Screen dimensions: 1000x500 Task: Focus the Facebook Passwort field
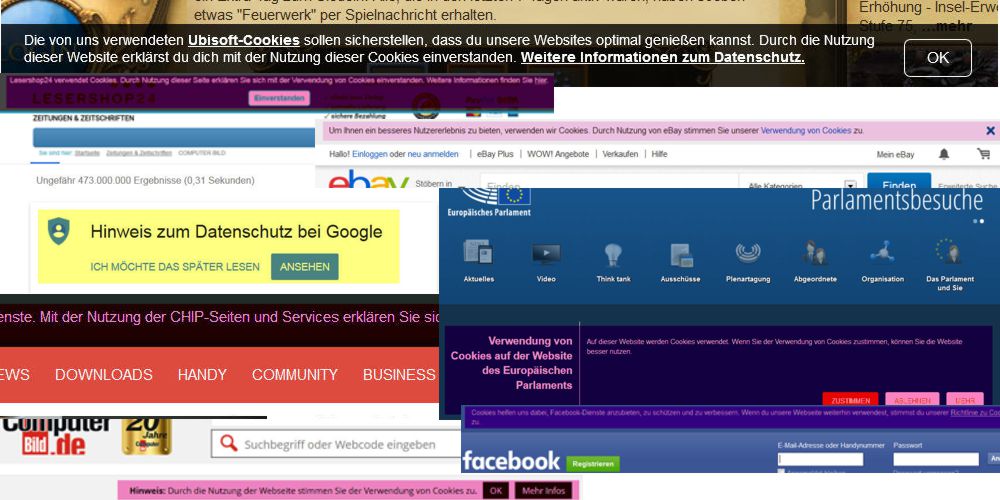pyautogui.click(x=936, y=459)
